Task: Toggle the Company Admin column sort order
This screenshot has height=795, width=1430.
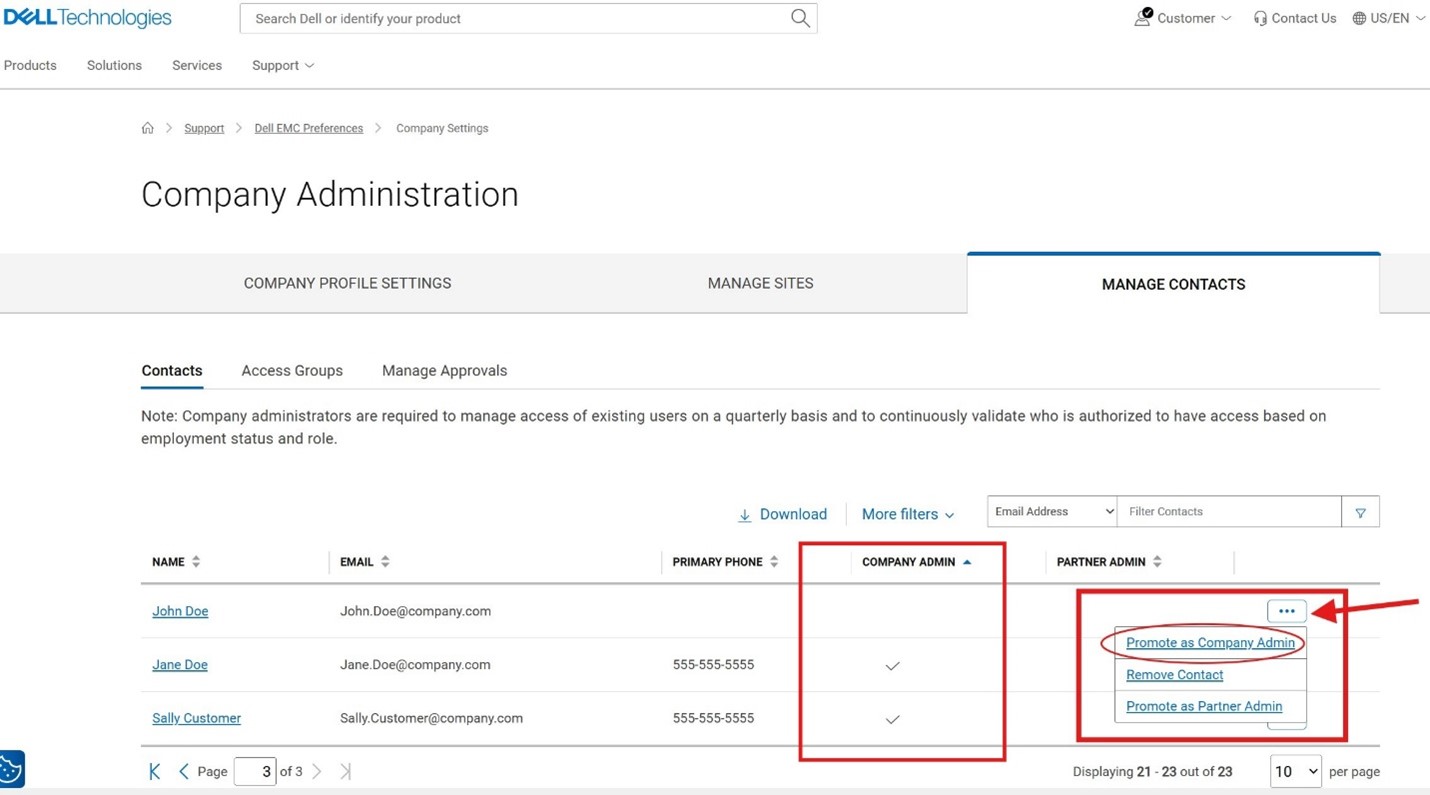Action: [966, 561]
